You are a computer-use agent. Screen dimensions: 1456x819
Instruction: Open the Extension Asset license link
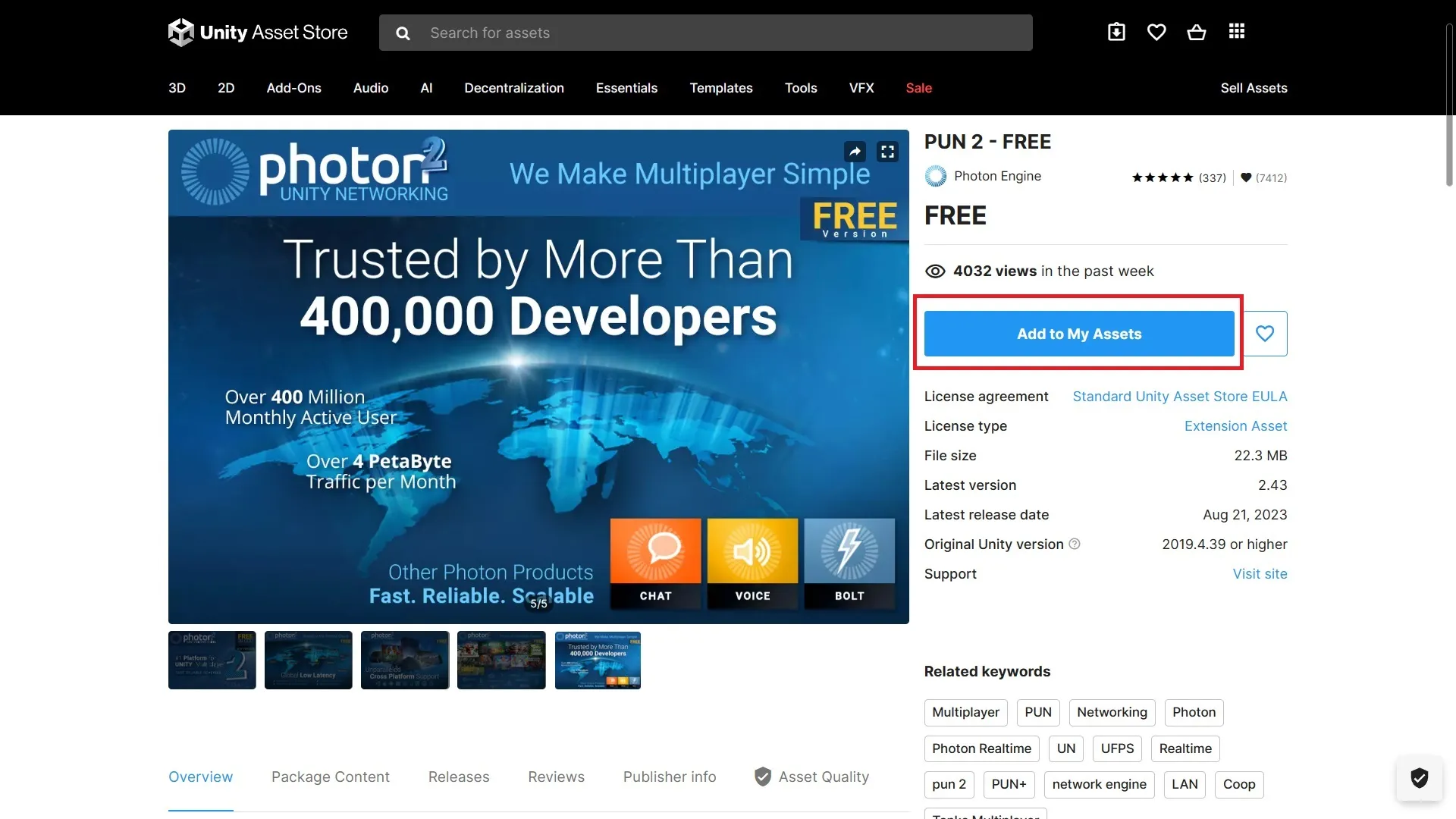click(x=1235, y=426)
